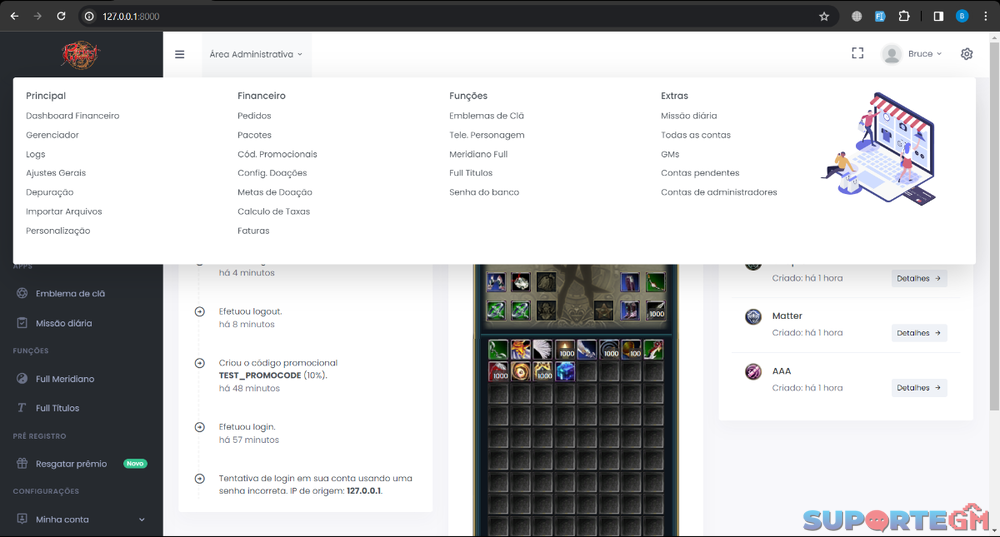Viewport: 1000px width, 537px height.
Task: Click Detalhes button for Matter
Action: tap(919, 333)
